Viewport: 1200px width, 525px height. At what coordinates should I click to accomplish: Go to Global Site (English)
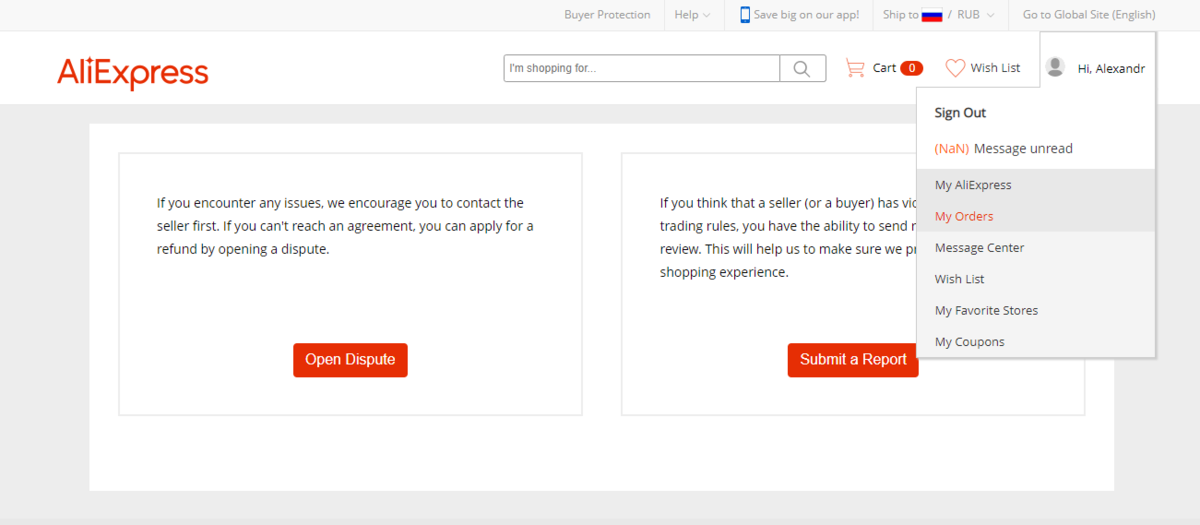pyautogui.click(x=1089, y=15)
